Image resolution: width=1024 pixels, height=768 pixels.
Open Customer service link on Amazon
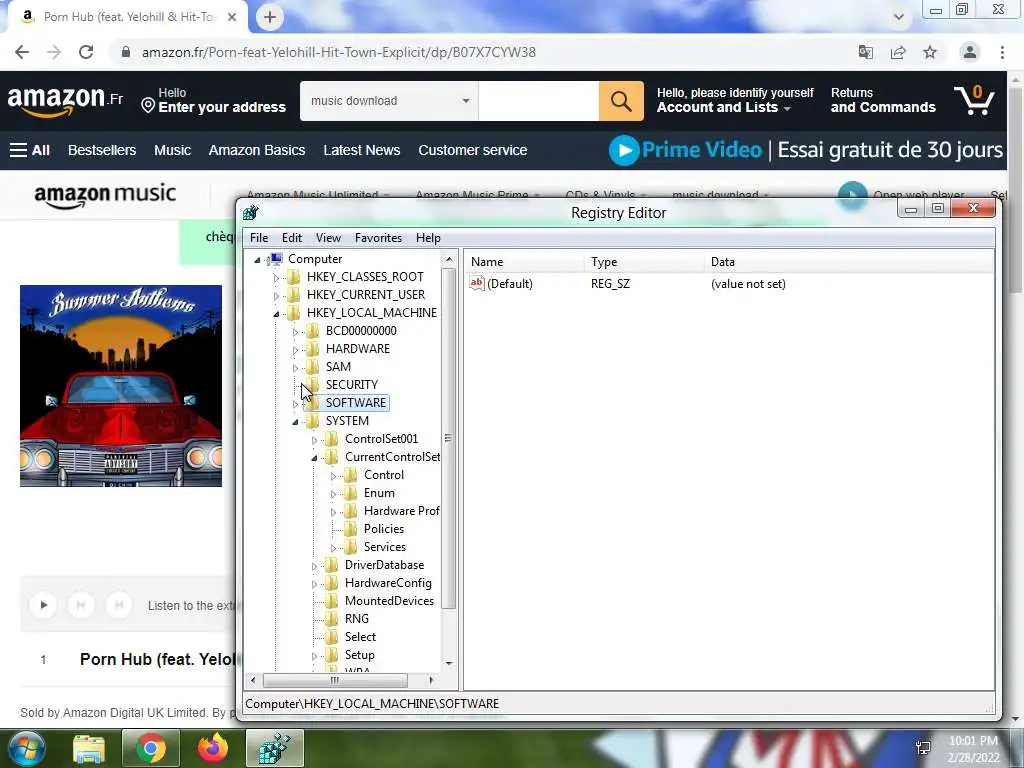click(x=472, y=150)
